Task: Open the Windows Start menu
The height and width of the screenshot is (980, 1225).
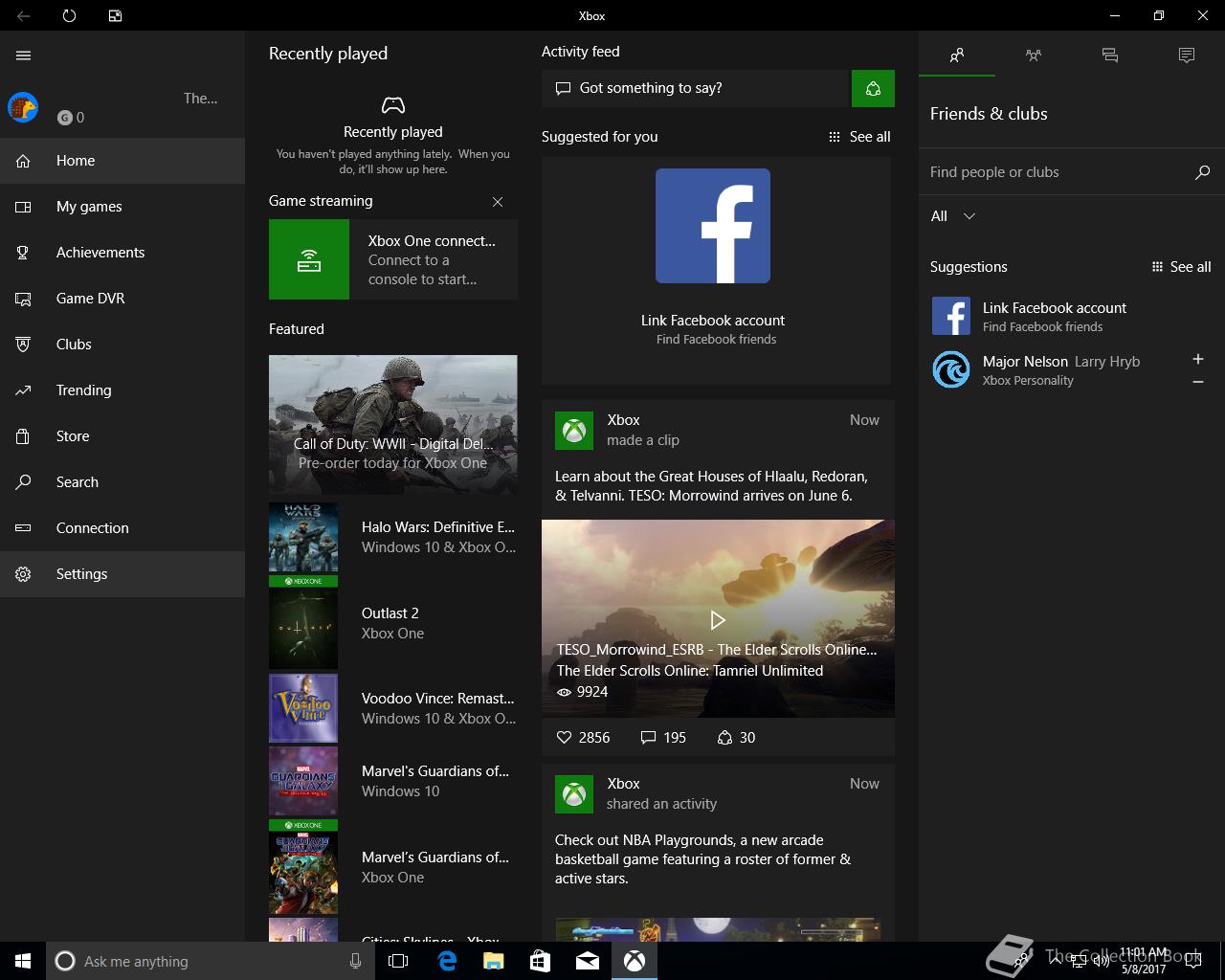Action: click(23, 961)
